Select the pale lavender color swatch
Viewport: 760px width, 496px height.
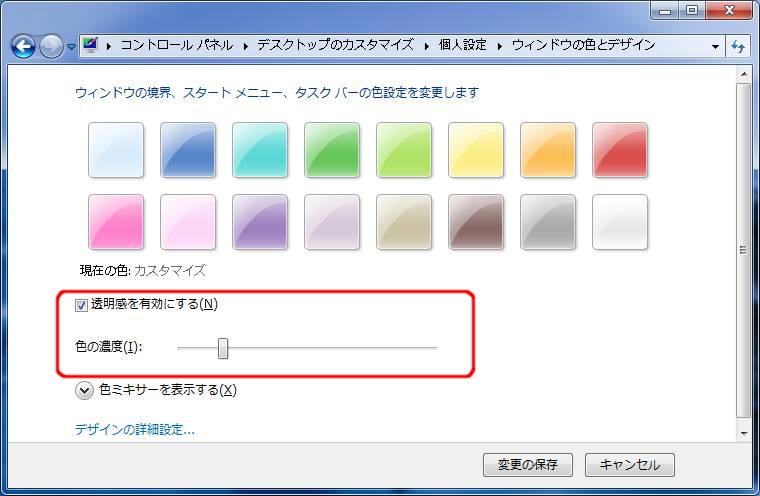332,222
